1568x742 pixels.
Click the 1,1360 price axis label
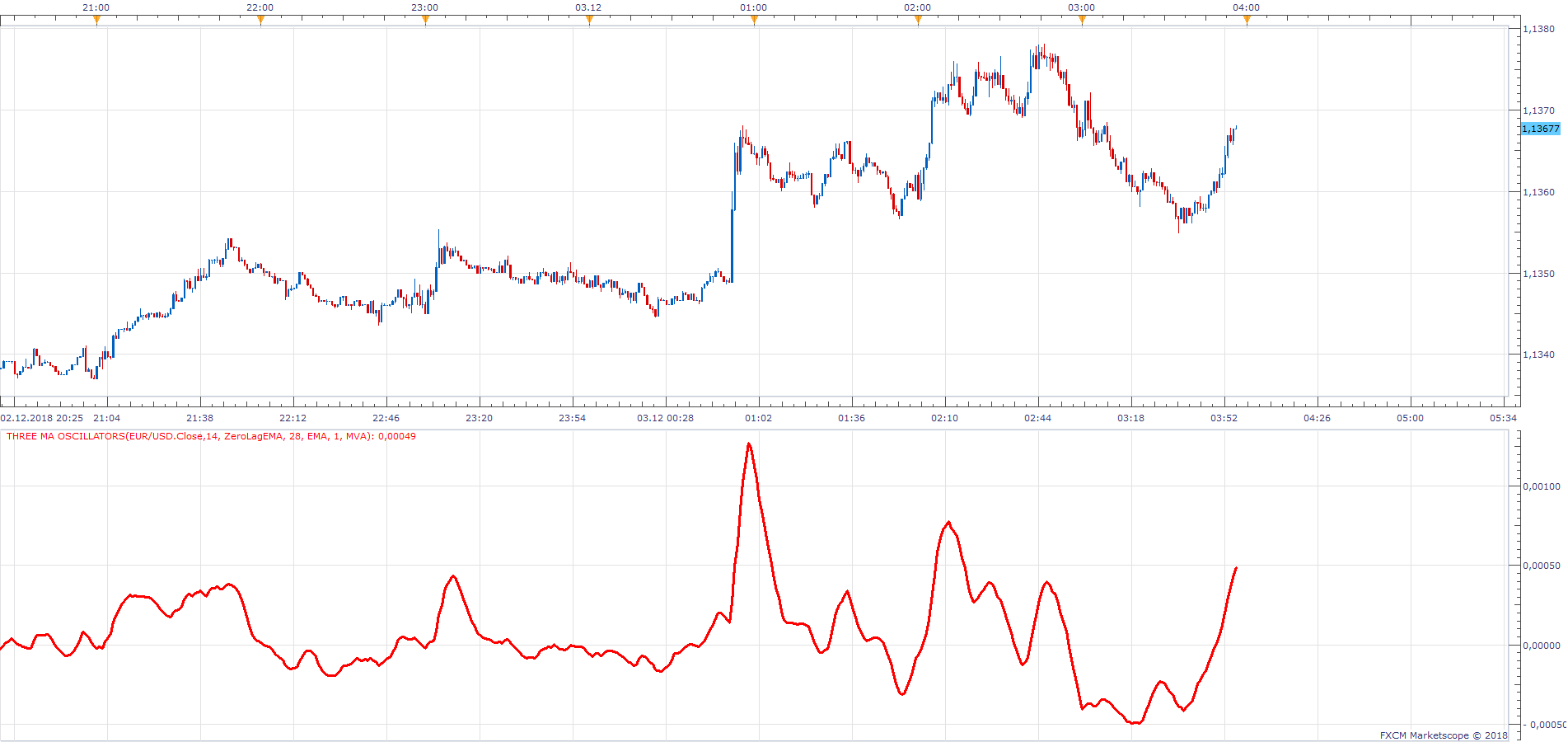pos(1538,192)
